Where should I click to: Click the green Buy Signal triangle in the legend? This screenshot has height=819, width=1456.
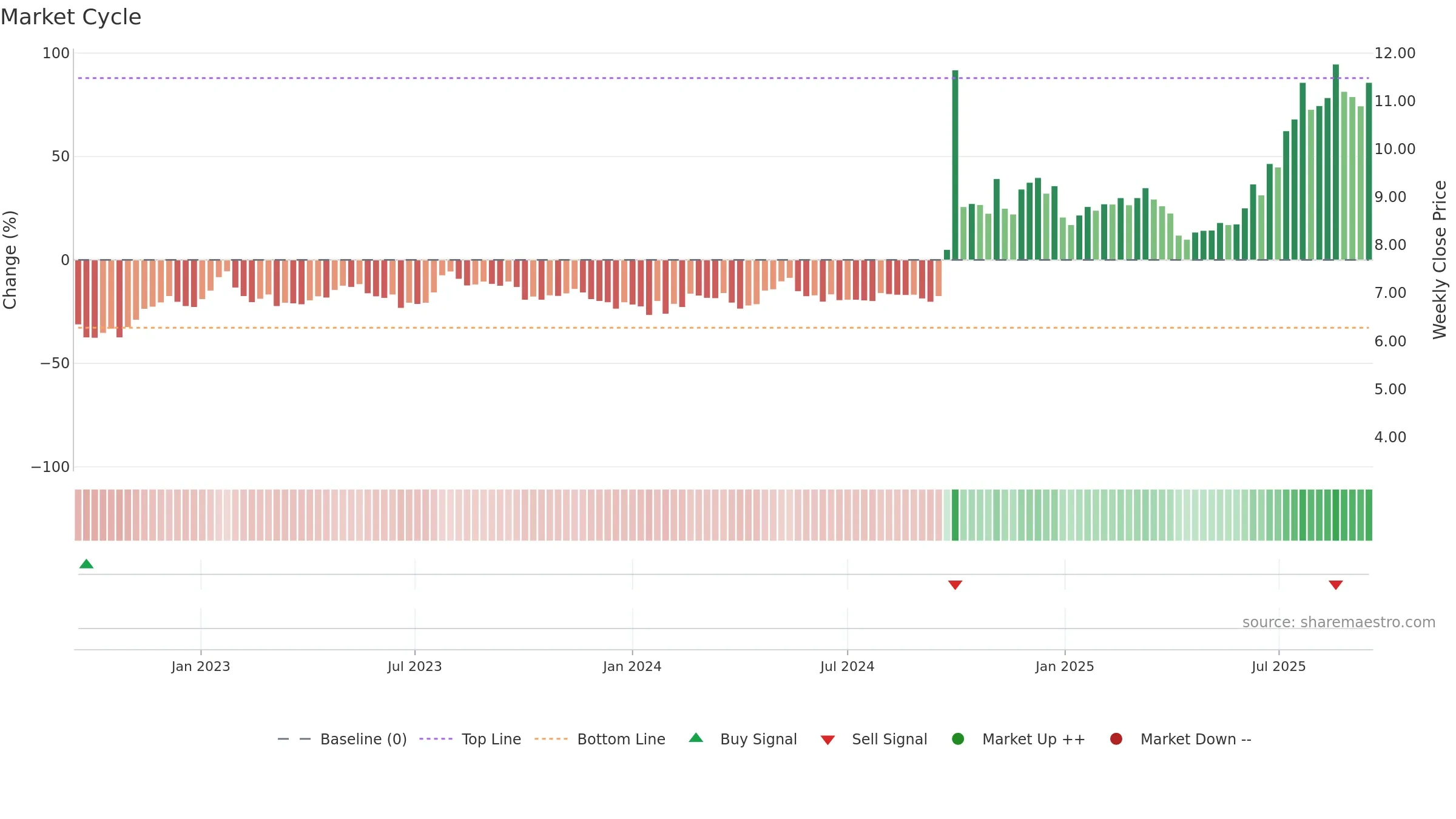tap(696, 738)
